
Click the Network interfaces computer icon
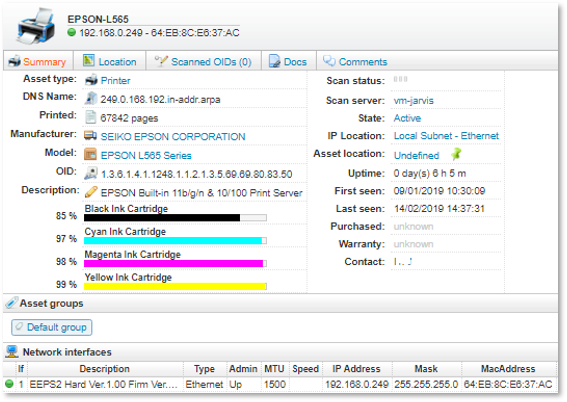pos(12,351)
